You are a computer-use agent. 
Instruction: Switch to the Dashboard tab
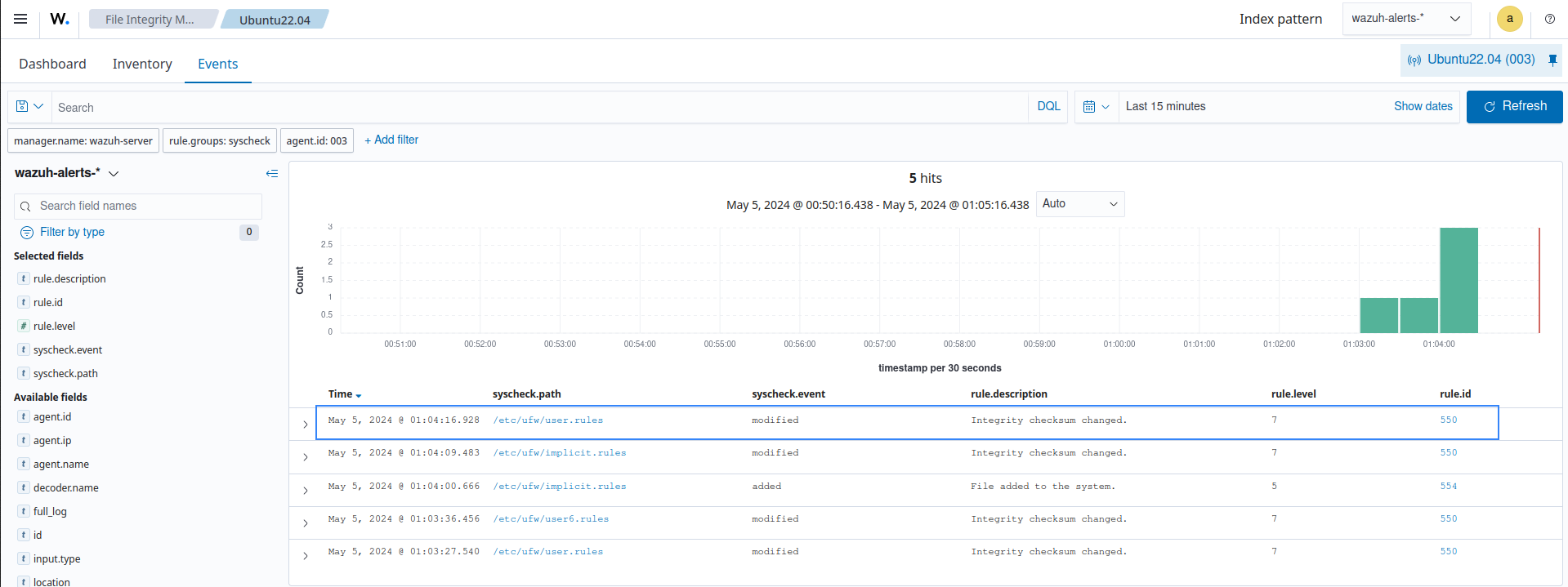click(x=52, y=64)
